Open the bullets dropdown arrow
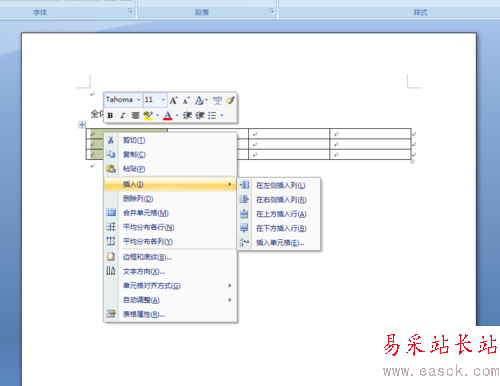The width and height of the screenshot is (500, 386). pyautogui.click(x=221, y=116)
